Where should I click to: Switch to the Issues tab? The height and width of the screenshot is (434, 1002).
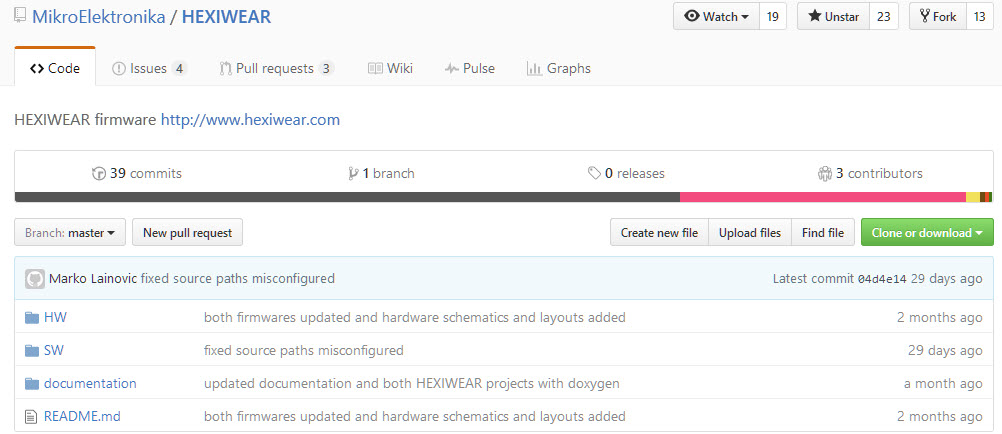click(x=148, y=68)
